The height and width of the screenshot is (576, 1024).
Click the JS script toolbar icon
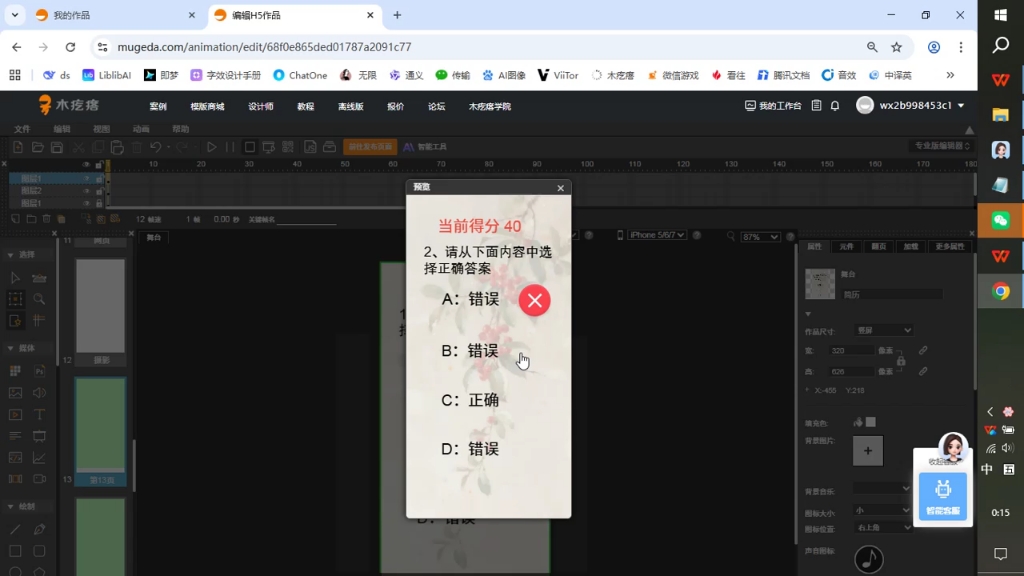(310, 147)
